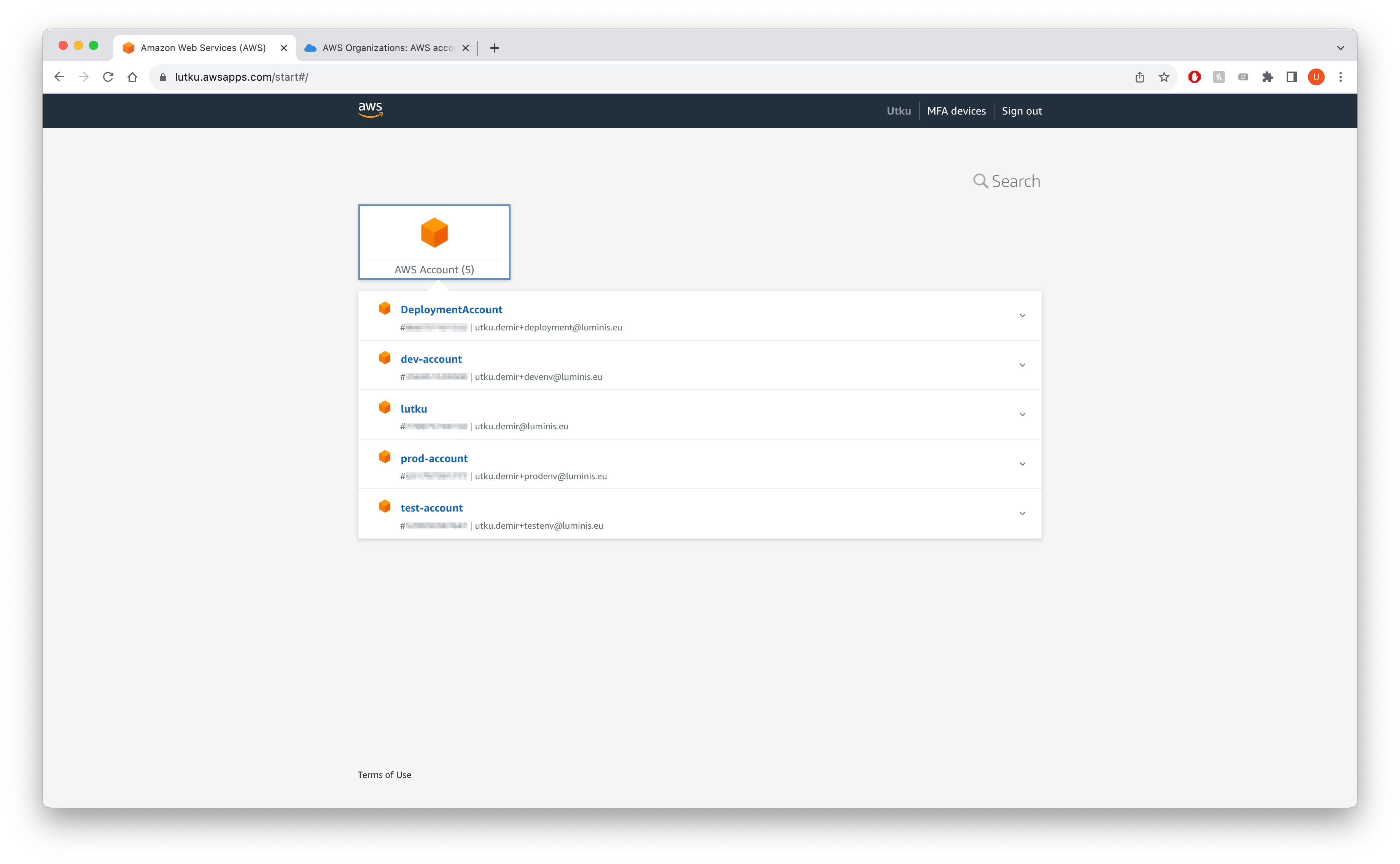
Task: Open the Extensions puzzle menu
Action: coord(1268,77)
